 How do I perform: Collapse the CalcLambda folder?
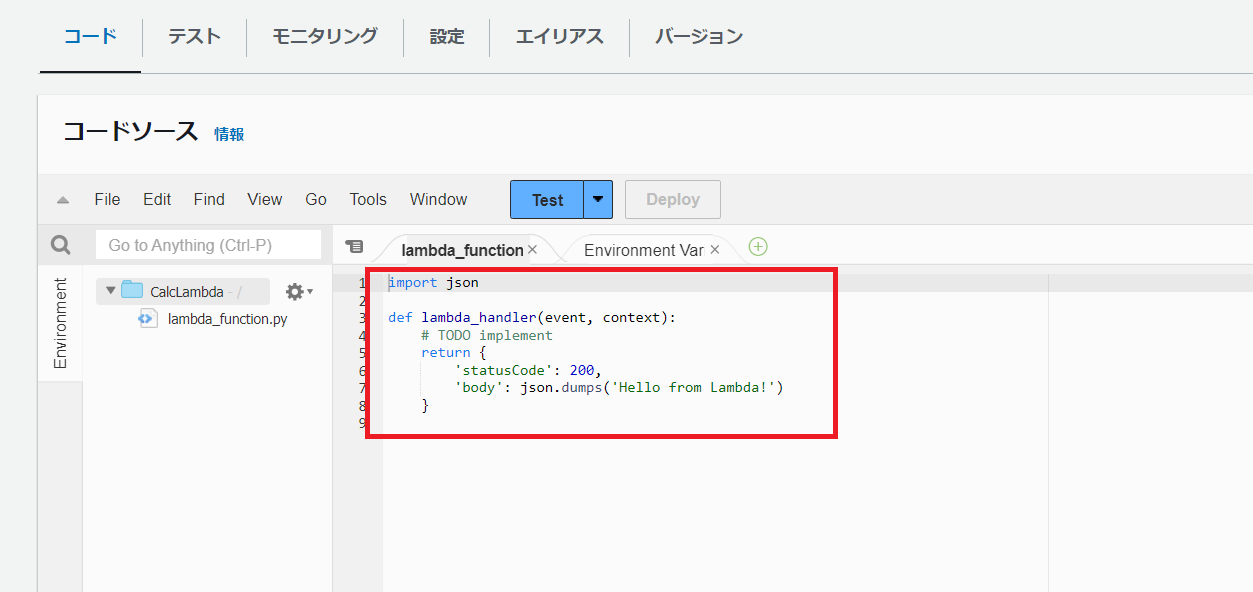coord(110,291)
